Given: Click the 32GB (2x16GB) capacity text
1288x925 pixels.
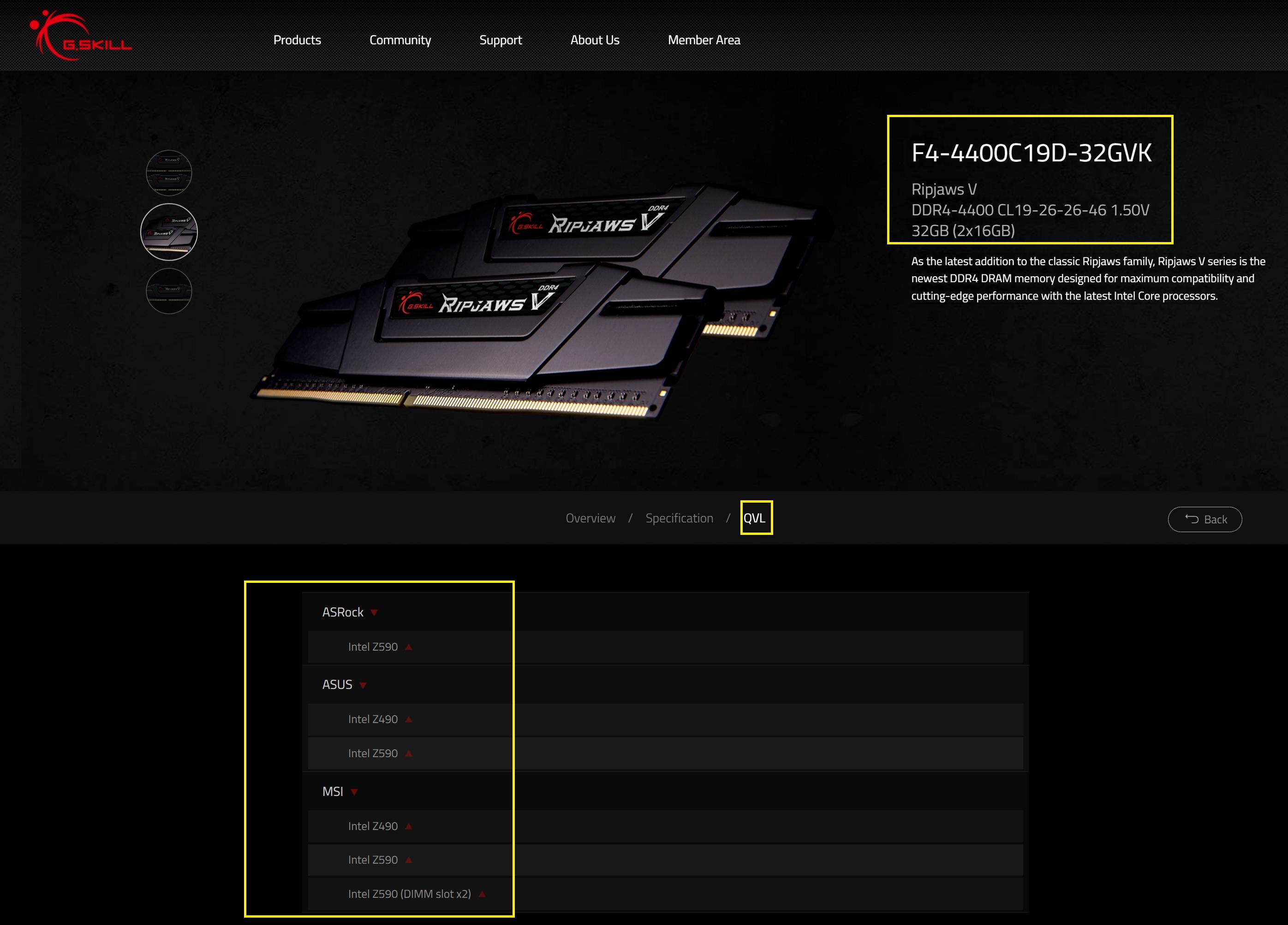Looking at the screenshot, I should 963,231.
